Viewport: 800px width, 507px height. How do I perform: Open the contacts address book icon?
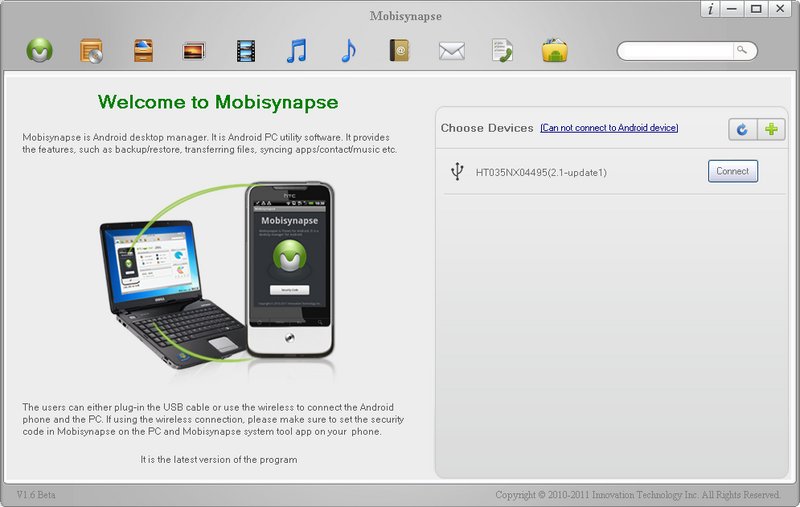[x=400, y=50]
